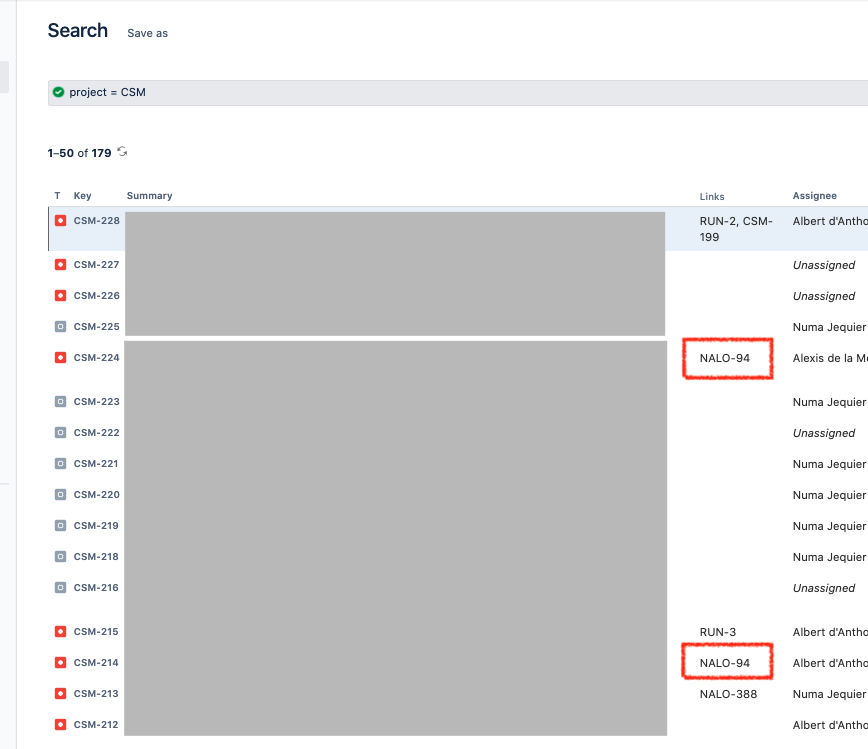Click the gray task icon for CSM-216

[x=60, y=587]
